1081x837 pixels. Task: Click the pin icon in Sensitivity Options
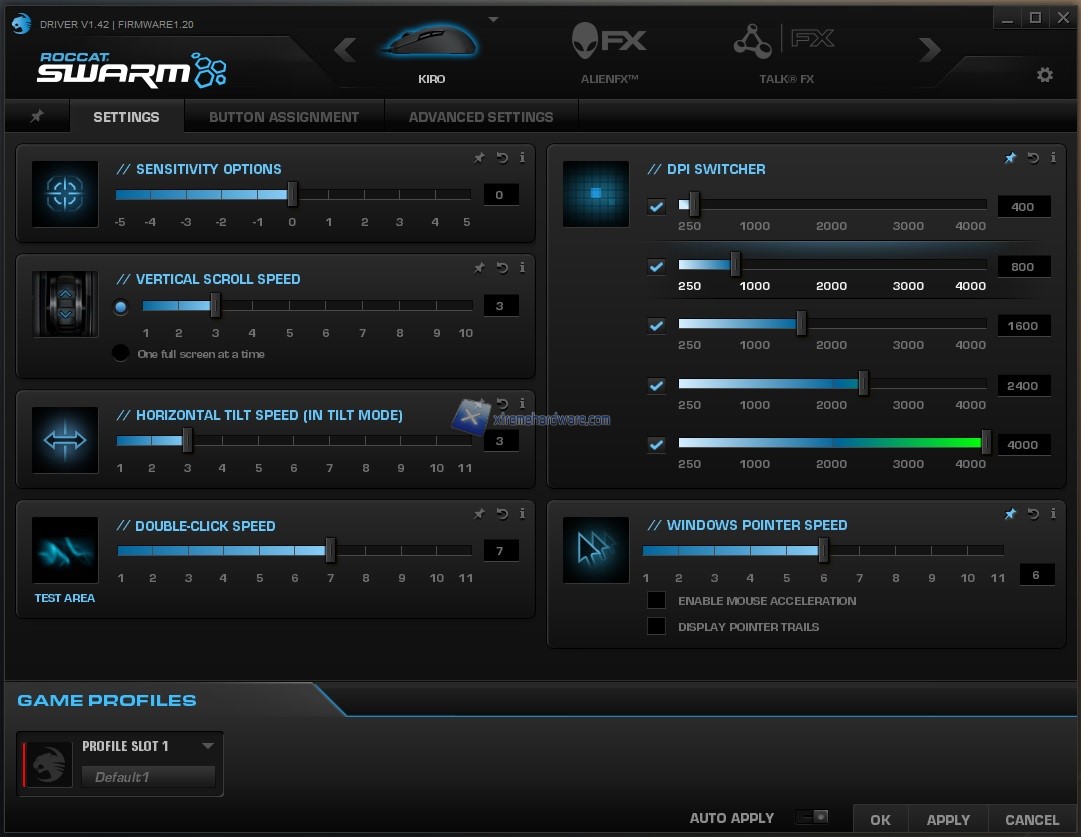pos(479,157)
